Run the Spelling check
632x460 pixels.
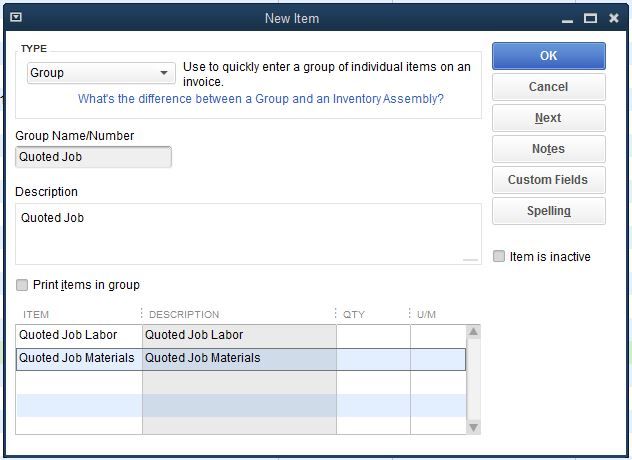pyautogui.click(x=548, y=211)
